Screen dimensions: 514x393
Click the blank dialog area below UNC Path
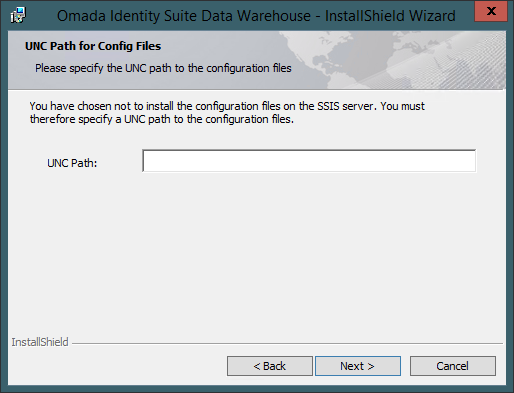pos(257,253)
